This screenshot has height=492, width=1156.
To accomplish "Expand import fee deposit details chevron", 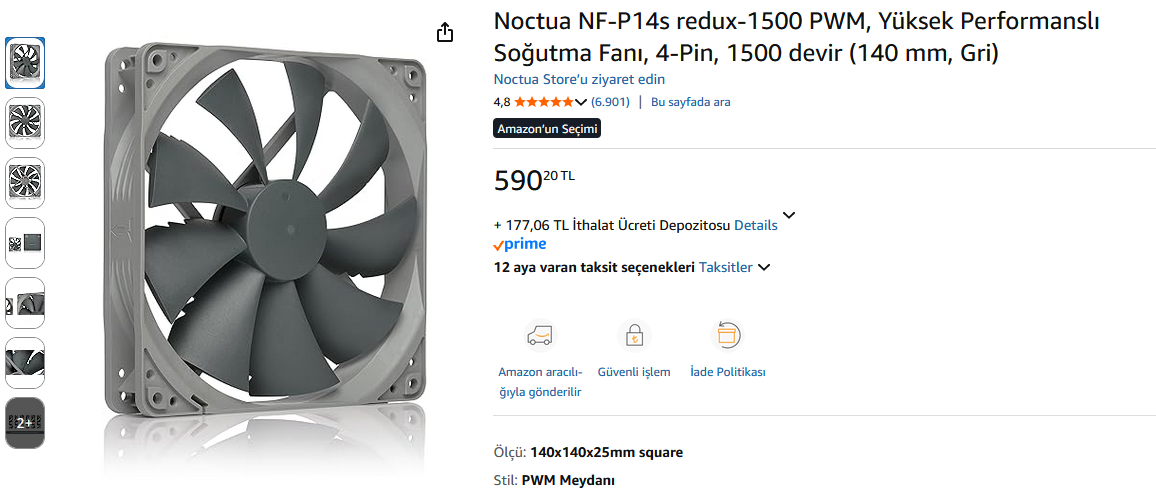I will click(x=789, y=215).
